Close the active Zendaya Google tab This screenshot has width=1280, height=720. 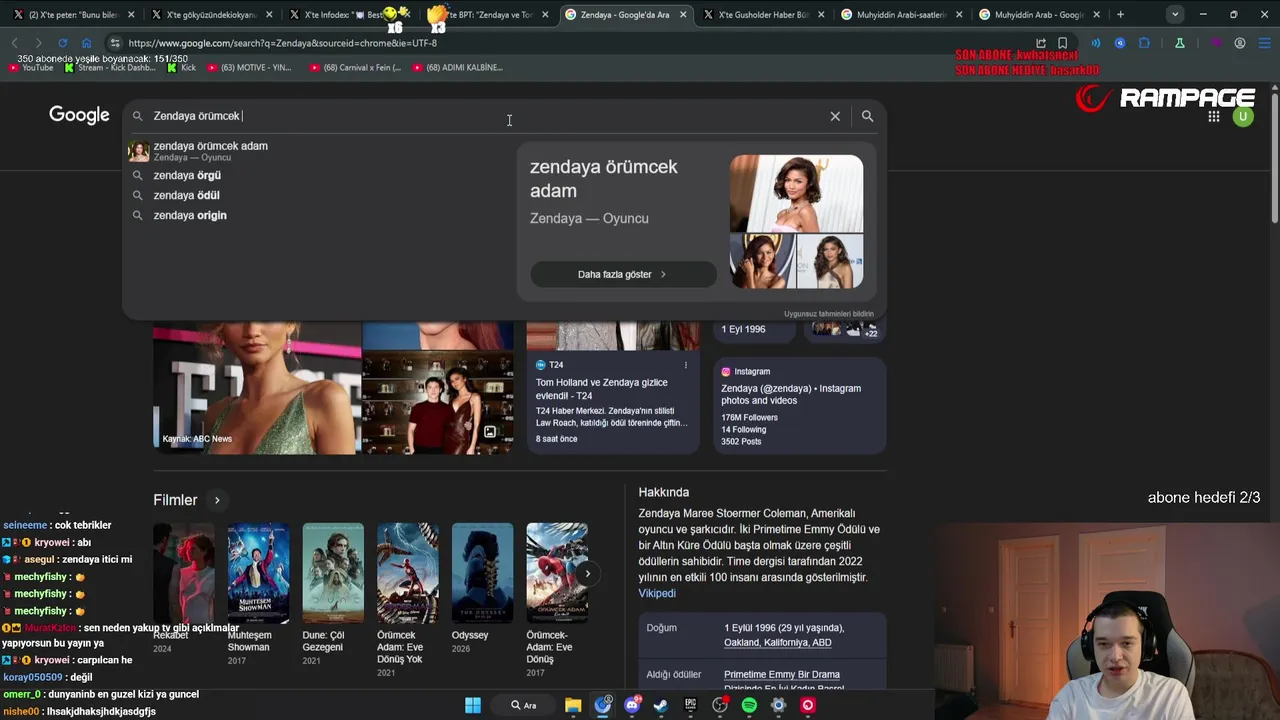[683, 15]
